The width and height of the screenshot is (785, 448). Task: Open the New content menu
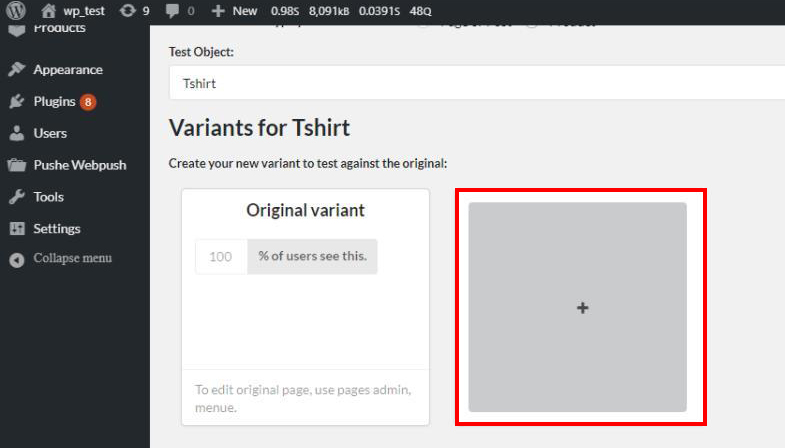[244, 11]
